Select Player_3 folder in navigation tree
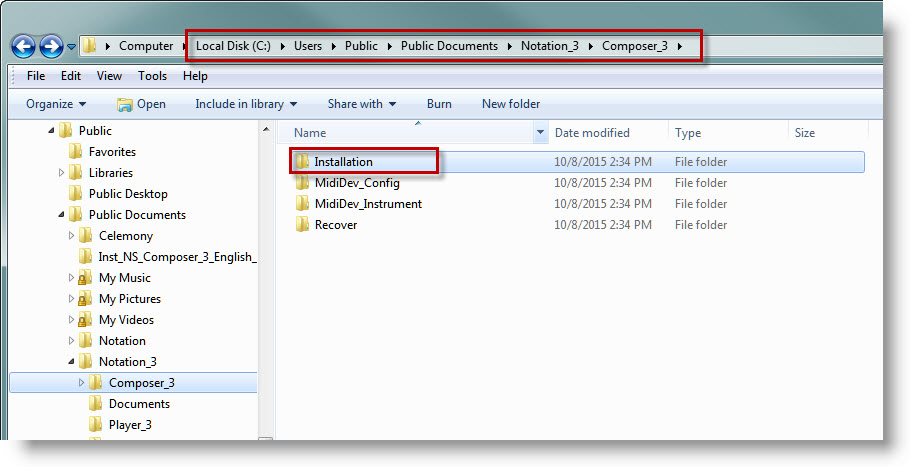This screenshot has width=910, height=467. [130, 425]
